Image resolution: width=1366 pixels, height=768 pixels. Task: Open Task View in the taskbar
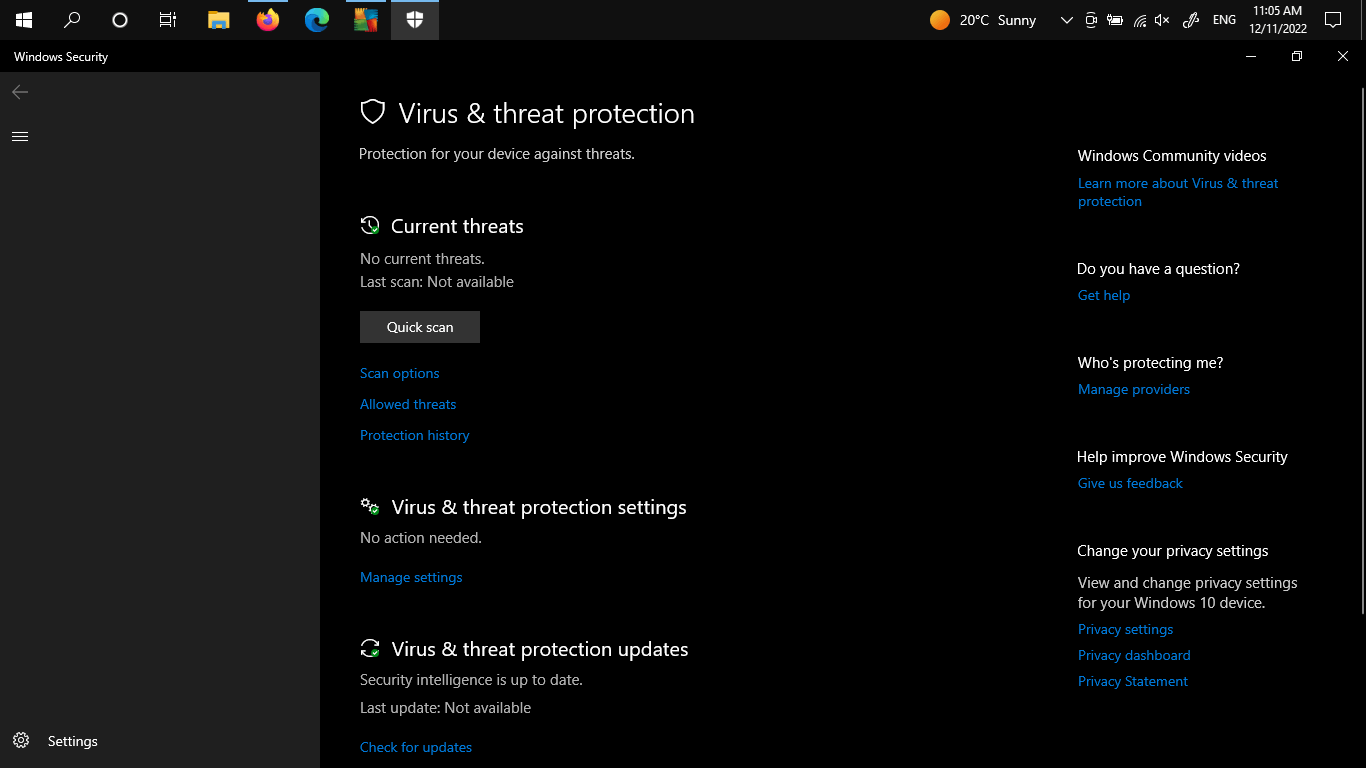point(168,20)
